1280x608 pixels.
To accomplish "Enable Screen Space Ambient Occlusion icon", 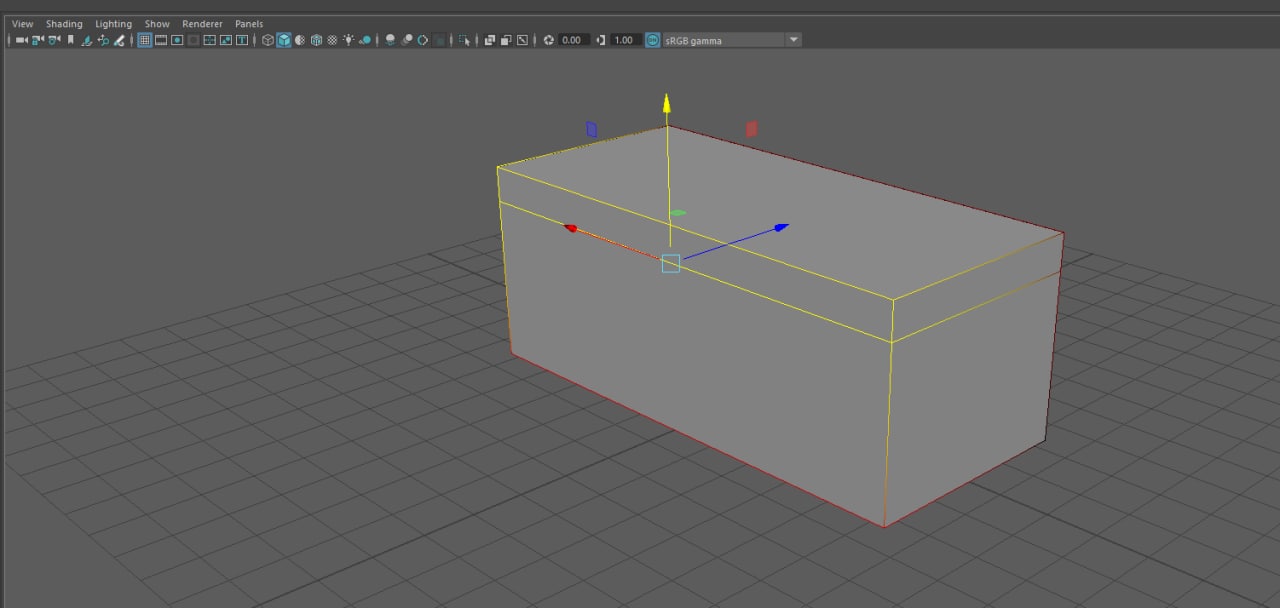I will pos(390,40).
